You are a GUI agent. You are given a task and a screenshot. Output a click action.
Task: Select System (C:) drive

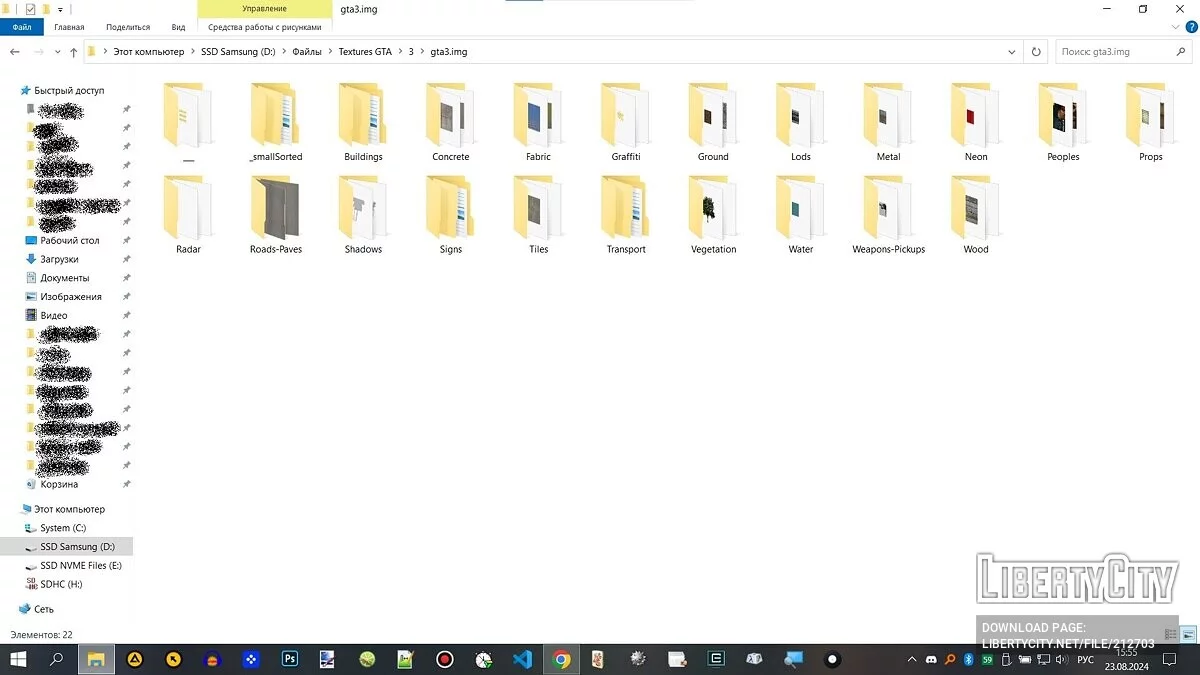pos(63,528)
